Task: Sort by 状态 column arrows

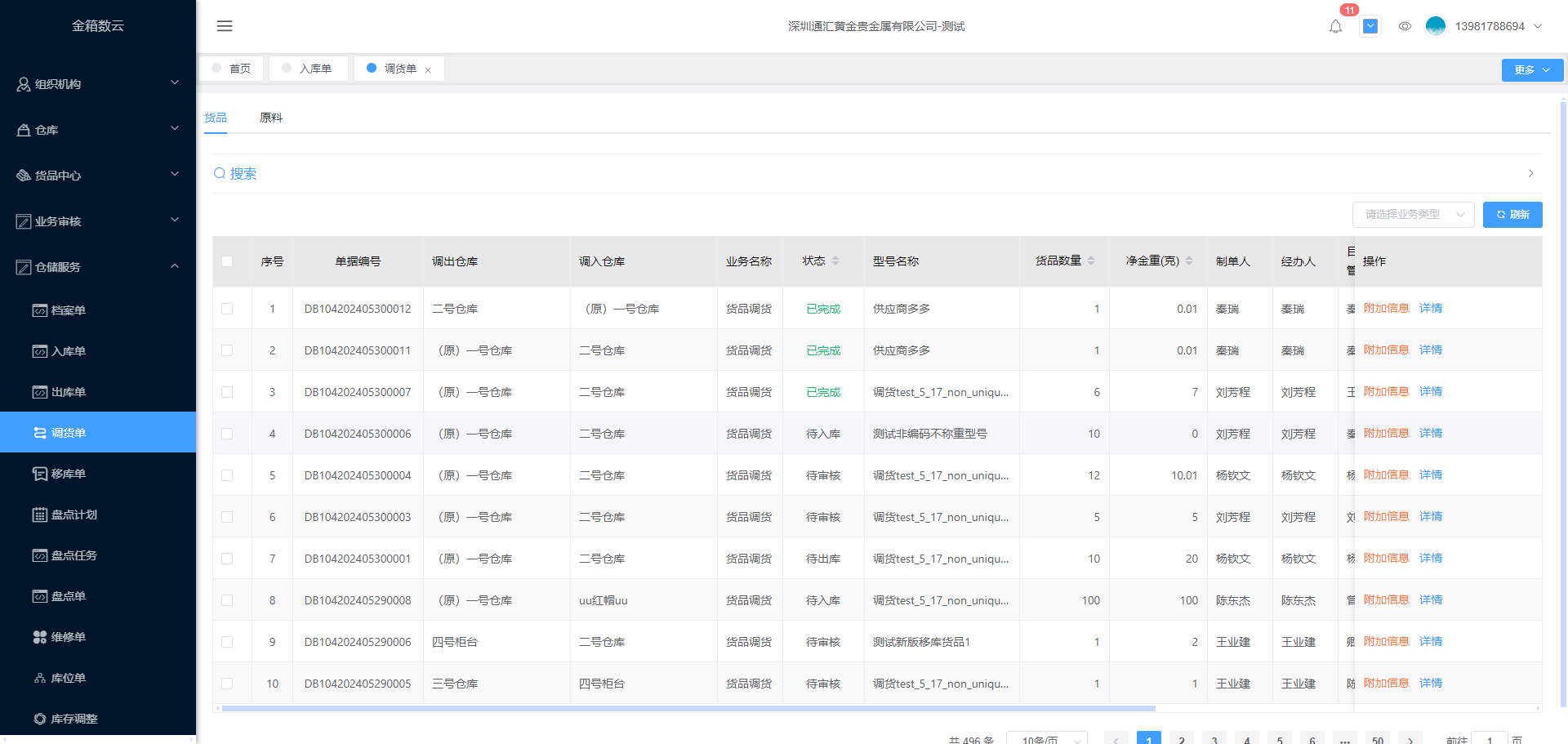Action: point(835,261)
